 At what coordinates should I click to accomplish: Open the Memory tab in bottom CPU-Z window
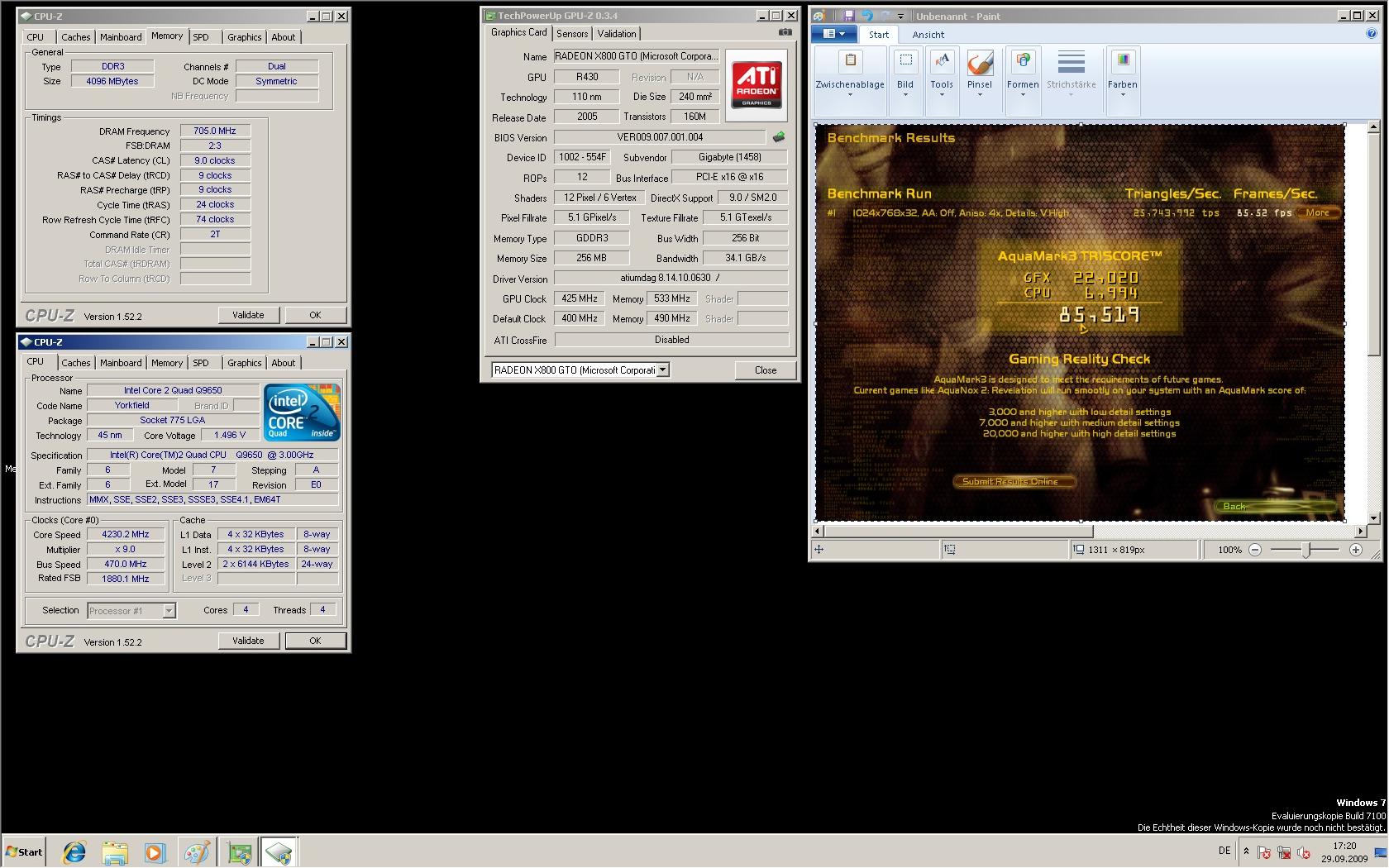(x=166, y=363)
